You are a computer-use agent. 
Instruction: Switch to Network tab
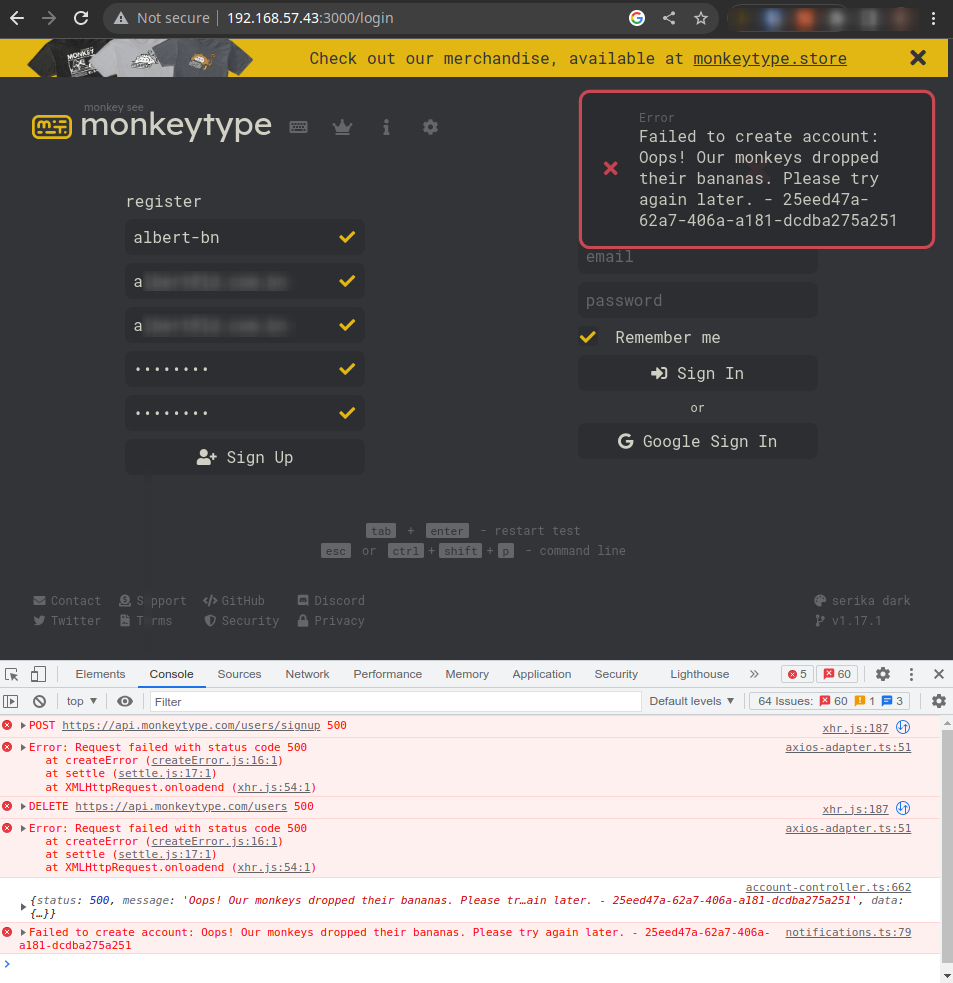point(307,674)
